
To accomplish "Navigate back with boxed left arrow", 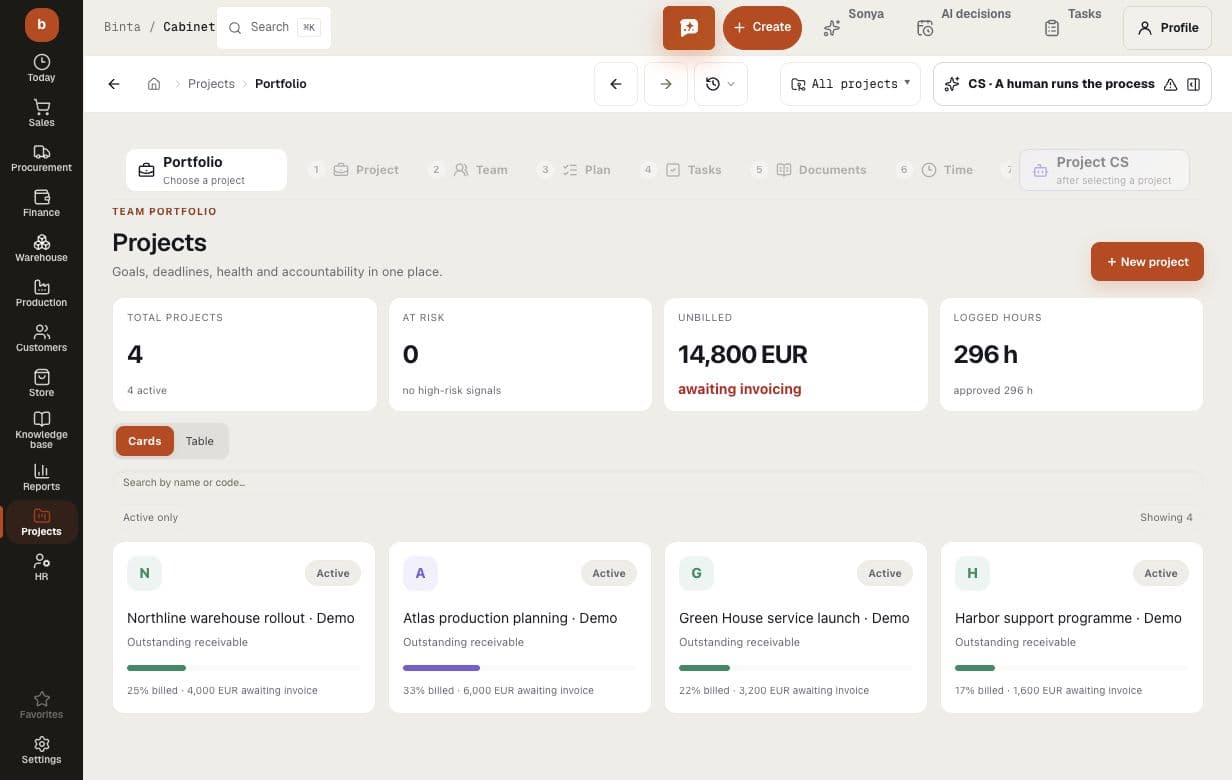I will pos(616,84).
